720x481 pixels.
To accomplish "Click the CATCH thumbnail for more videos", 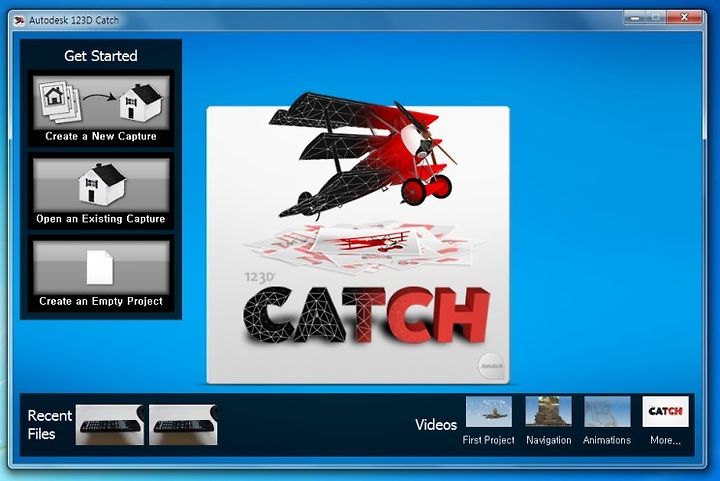I will pos(665,412).
